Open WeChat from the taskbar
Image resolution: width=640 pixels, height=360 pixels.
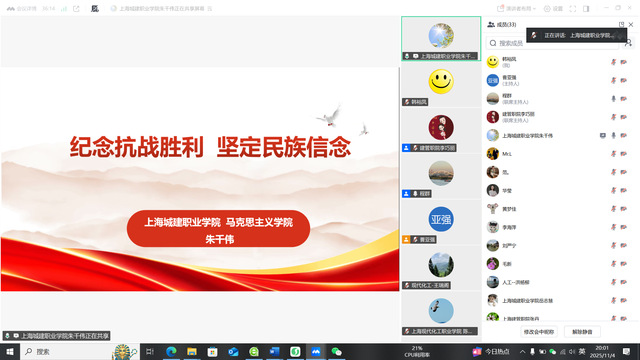pyautogui.click(x=336, y=351)
